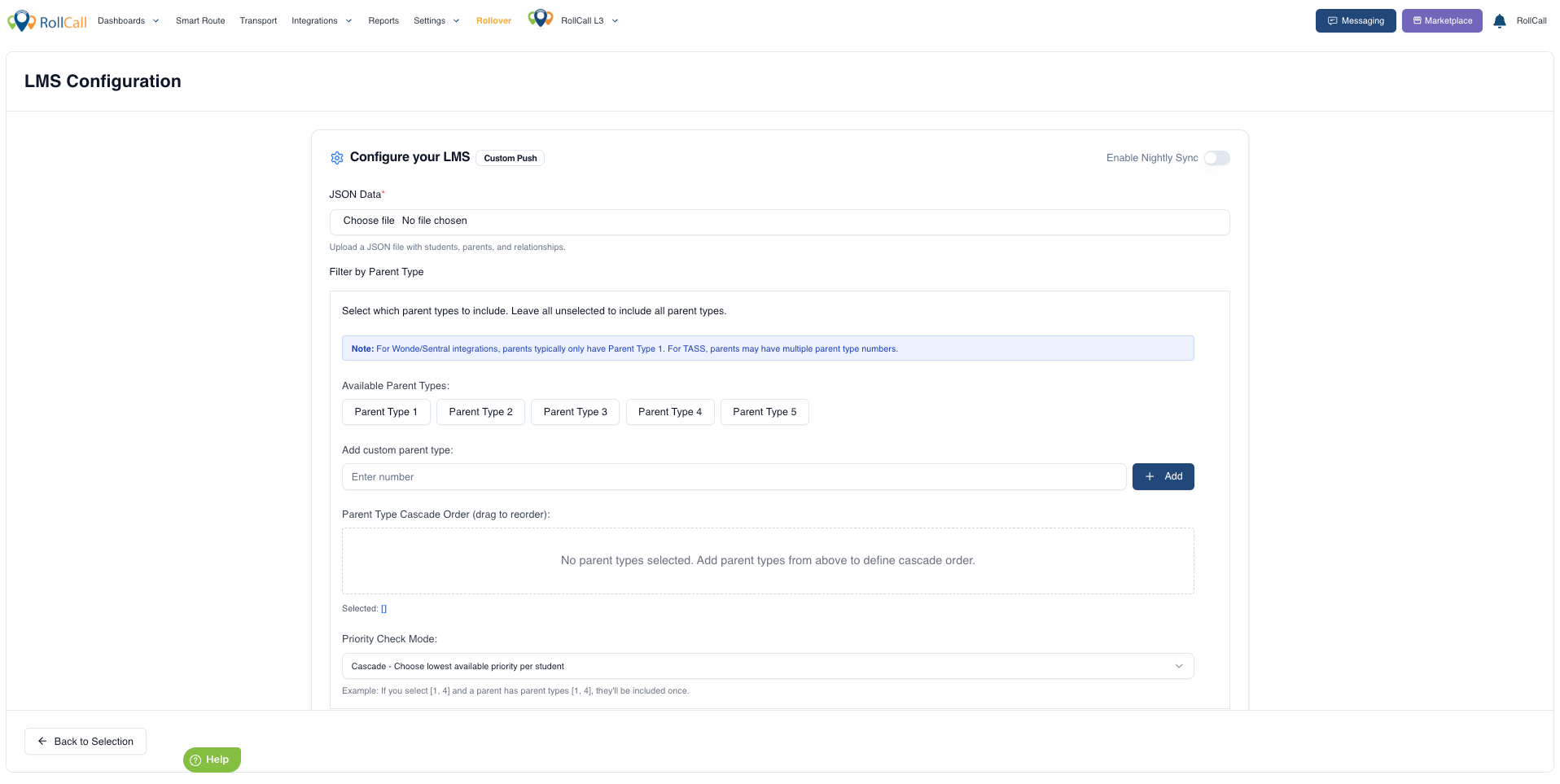Screen dimensions: 1560x784
Task: Open Priority Check Mode dropdown
Action: click(x=768, y=666)
